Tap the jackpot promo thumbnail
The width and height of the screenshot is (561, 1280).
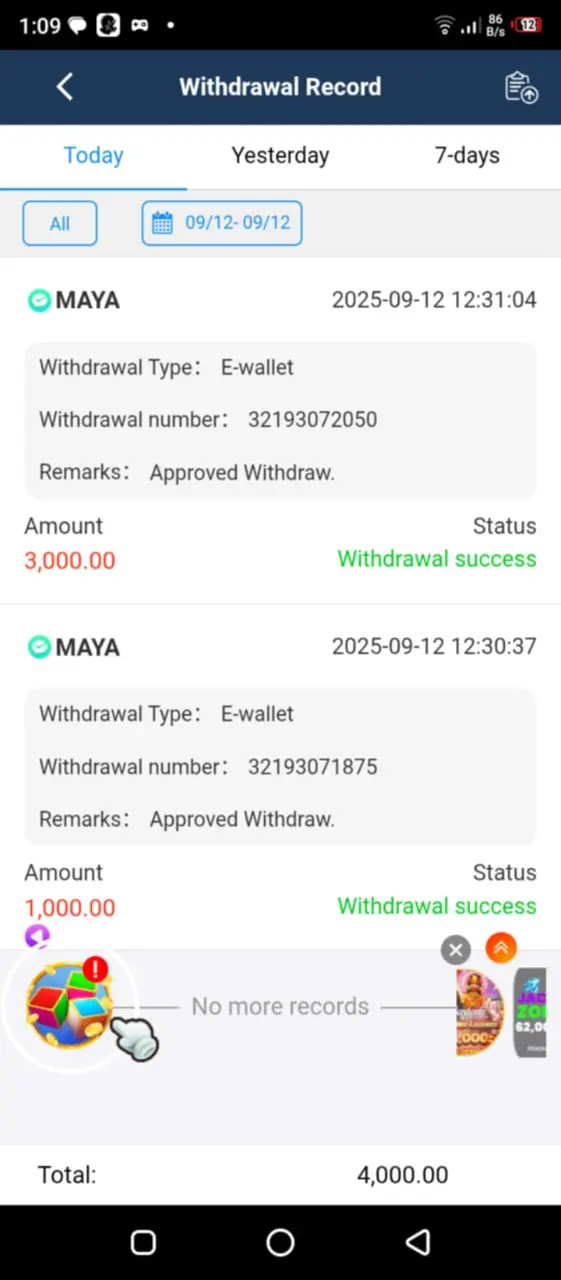[530, 1012]
